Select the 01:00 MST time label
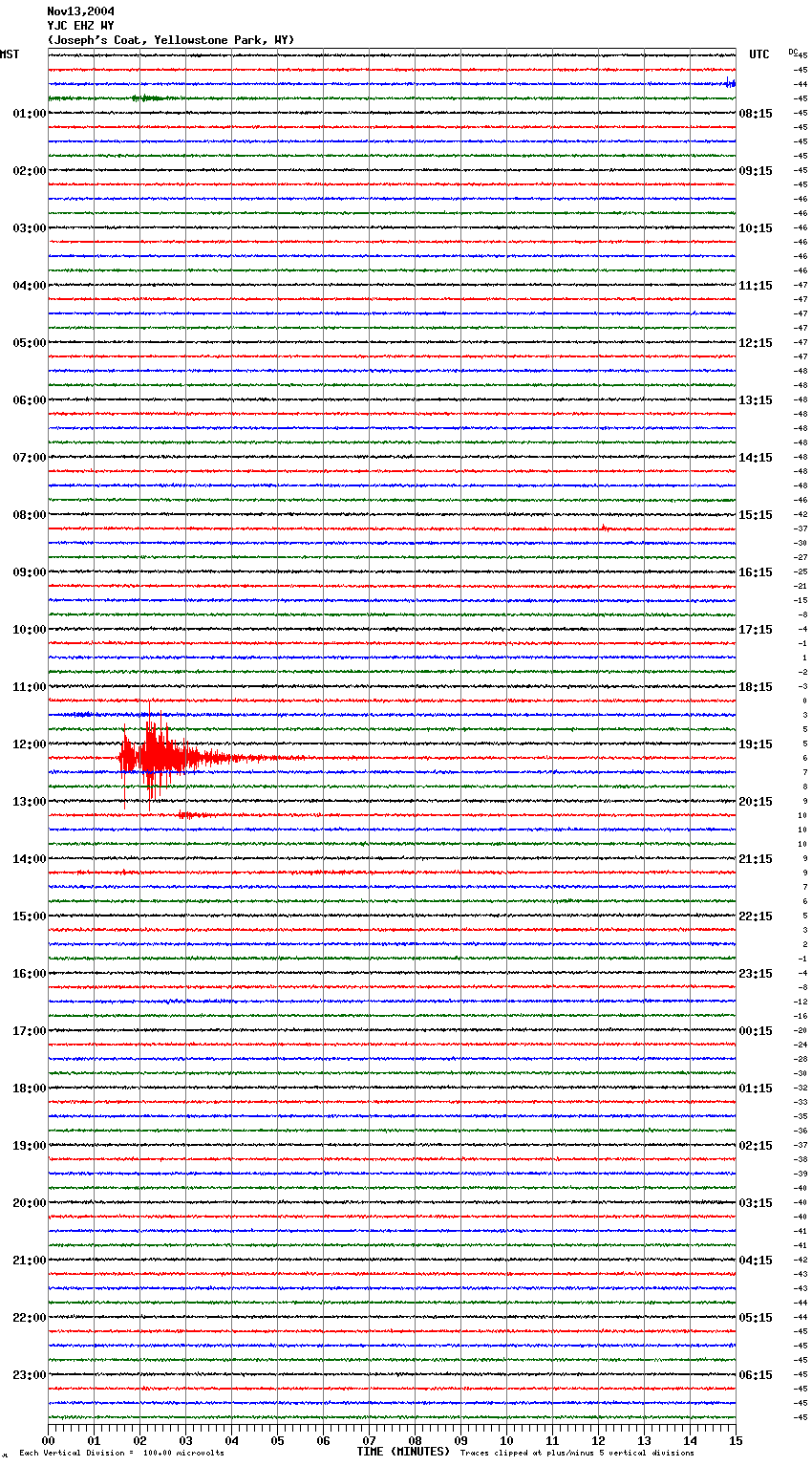 29,114
